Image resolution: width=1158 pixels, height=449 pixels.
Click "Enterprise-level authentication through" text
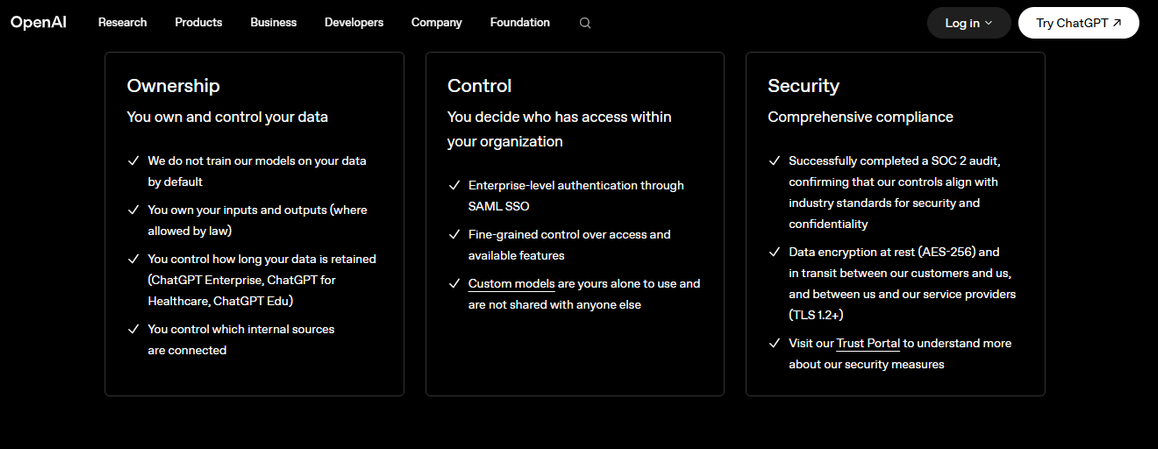click(576, 185)
